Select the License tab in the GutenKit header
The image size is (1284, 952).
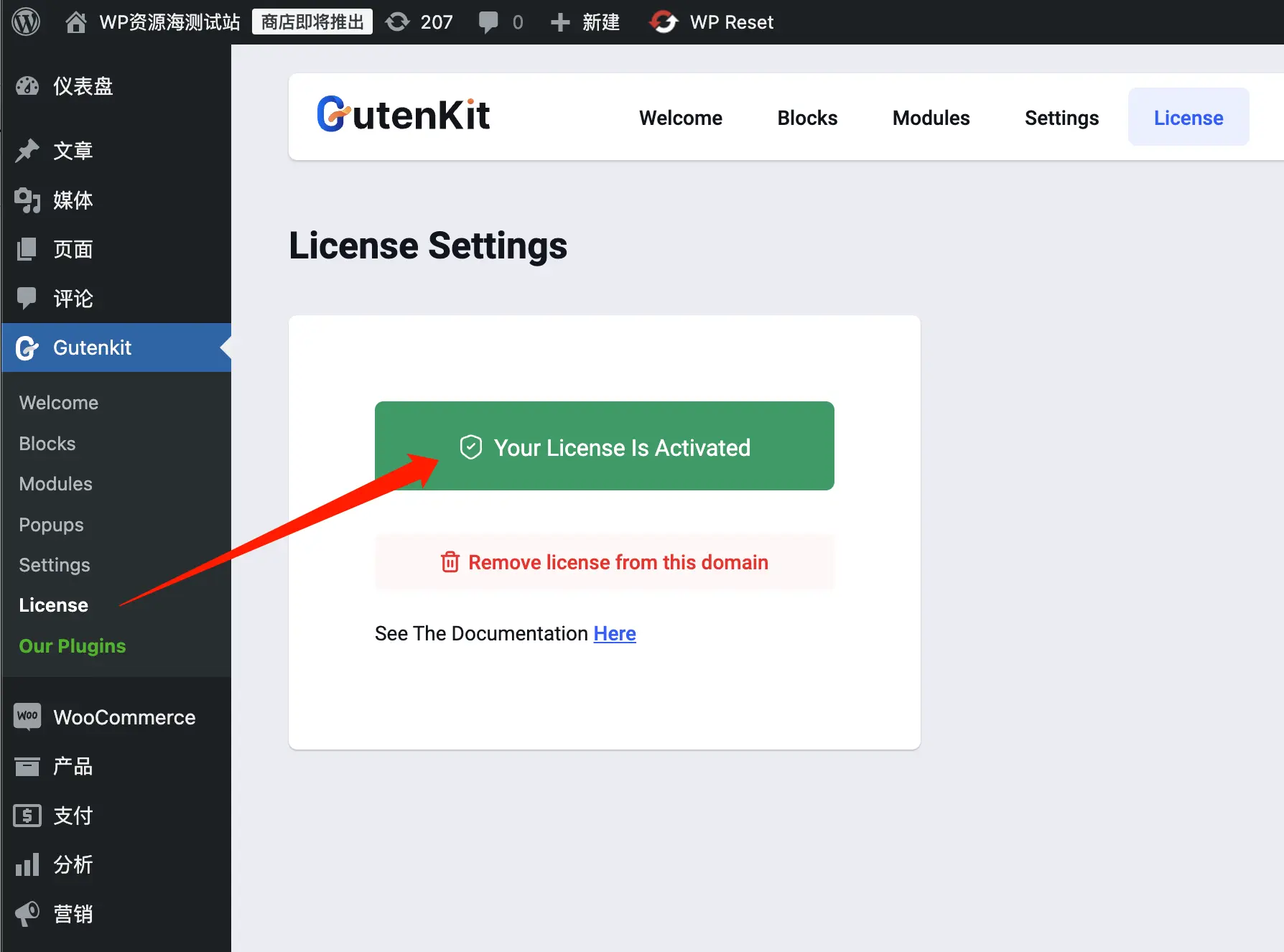[x=1188, y=117]
